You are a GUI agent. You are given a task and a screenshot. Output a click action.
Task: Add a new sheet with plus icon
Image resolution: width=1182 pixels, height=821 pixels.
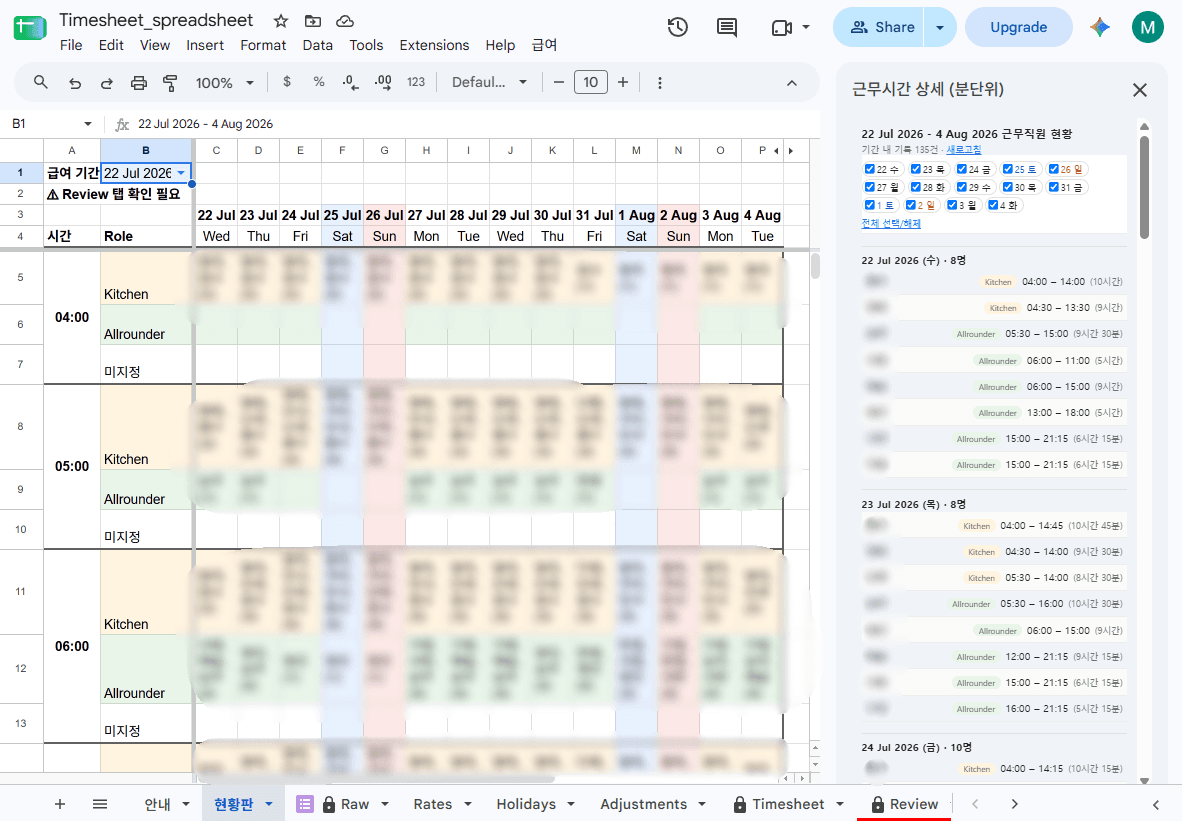[60, 804]
